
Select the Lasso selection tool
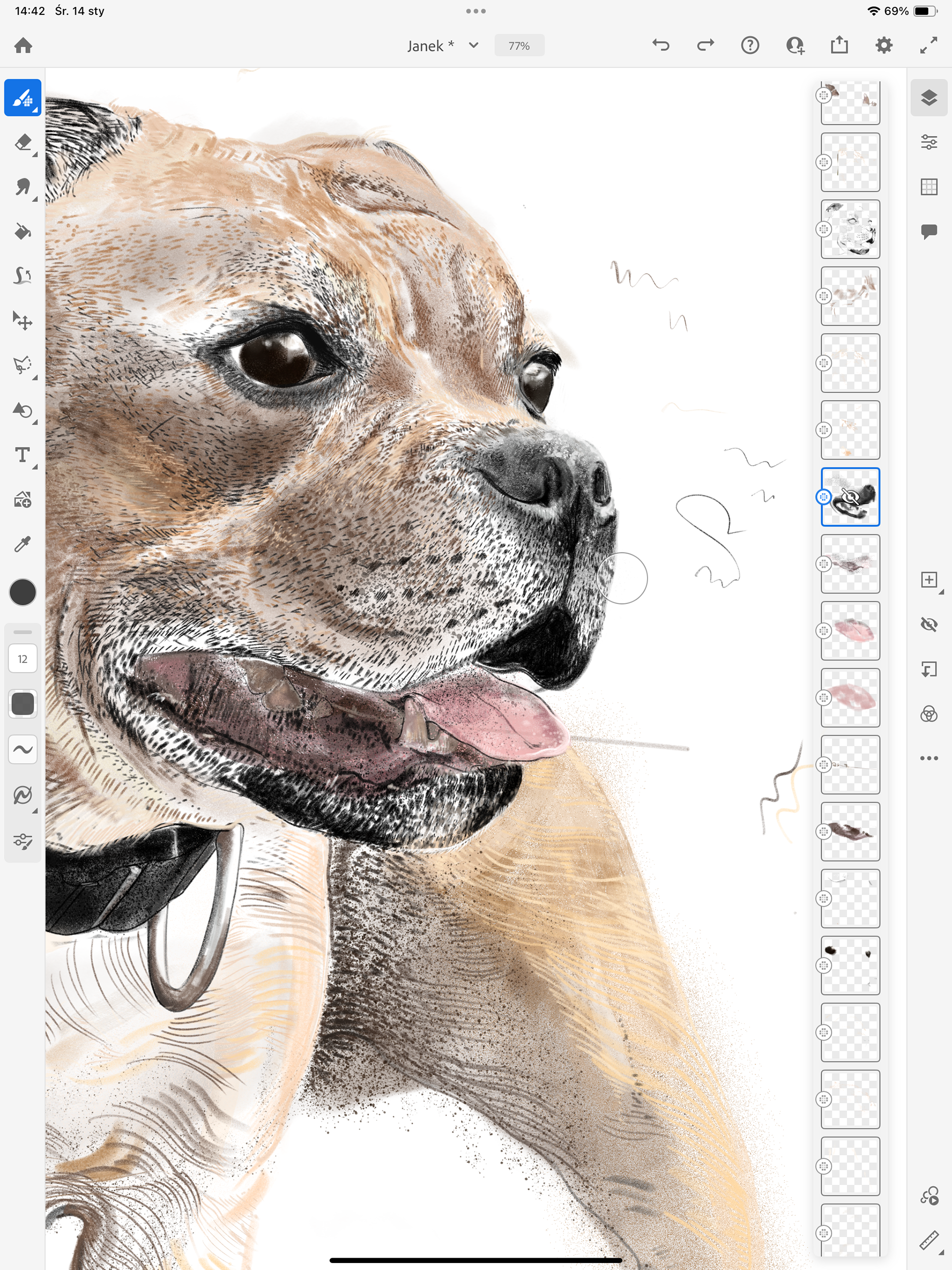click(22, 365)
